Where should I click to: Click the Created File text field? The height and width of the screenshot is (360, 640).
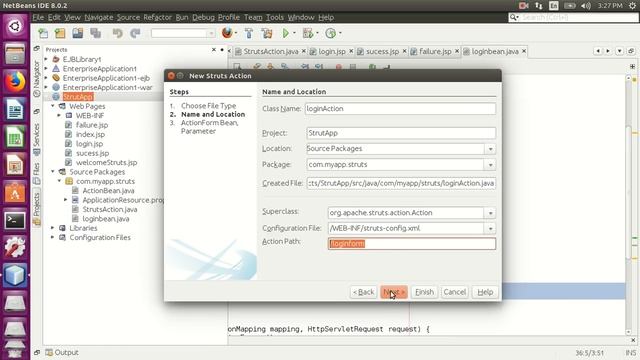point(401,183)
